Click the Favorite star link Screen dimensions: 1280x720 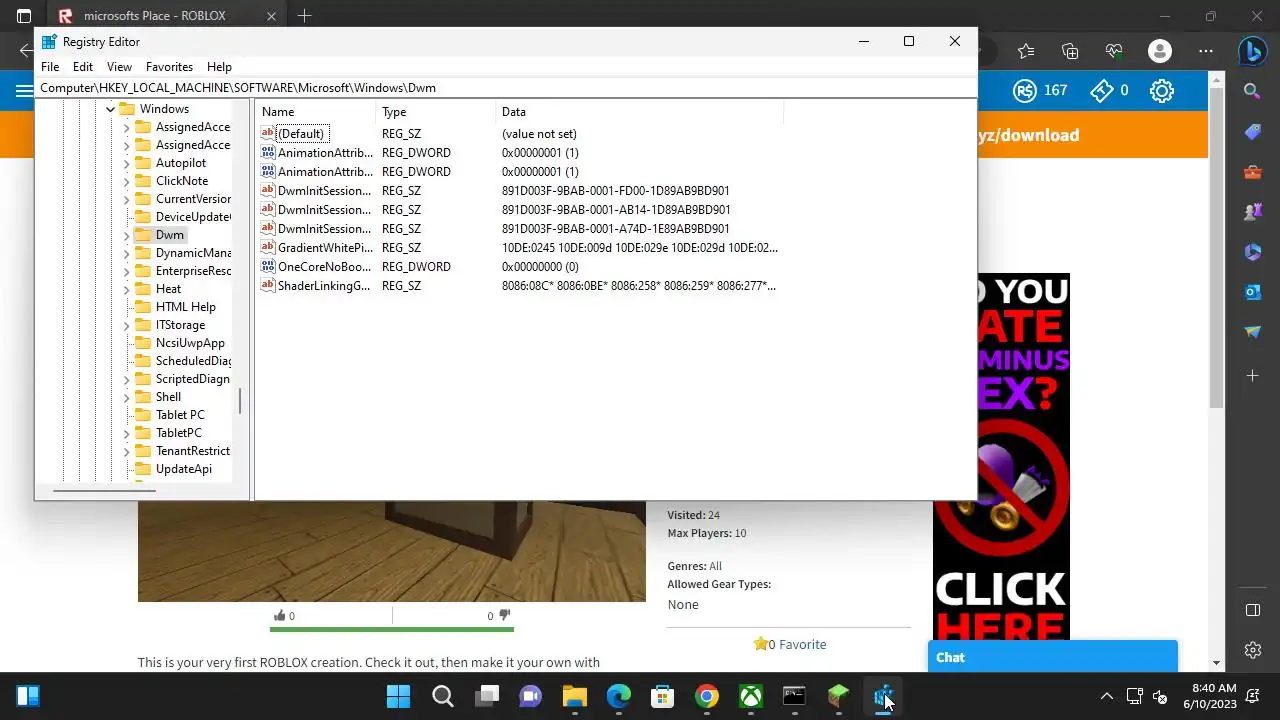(x=790, y=644)
